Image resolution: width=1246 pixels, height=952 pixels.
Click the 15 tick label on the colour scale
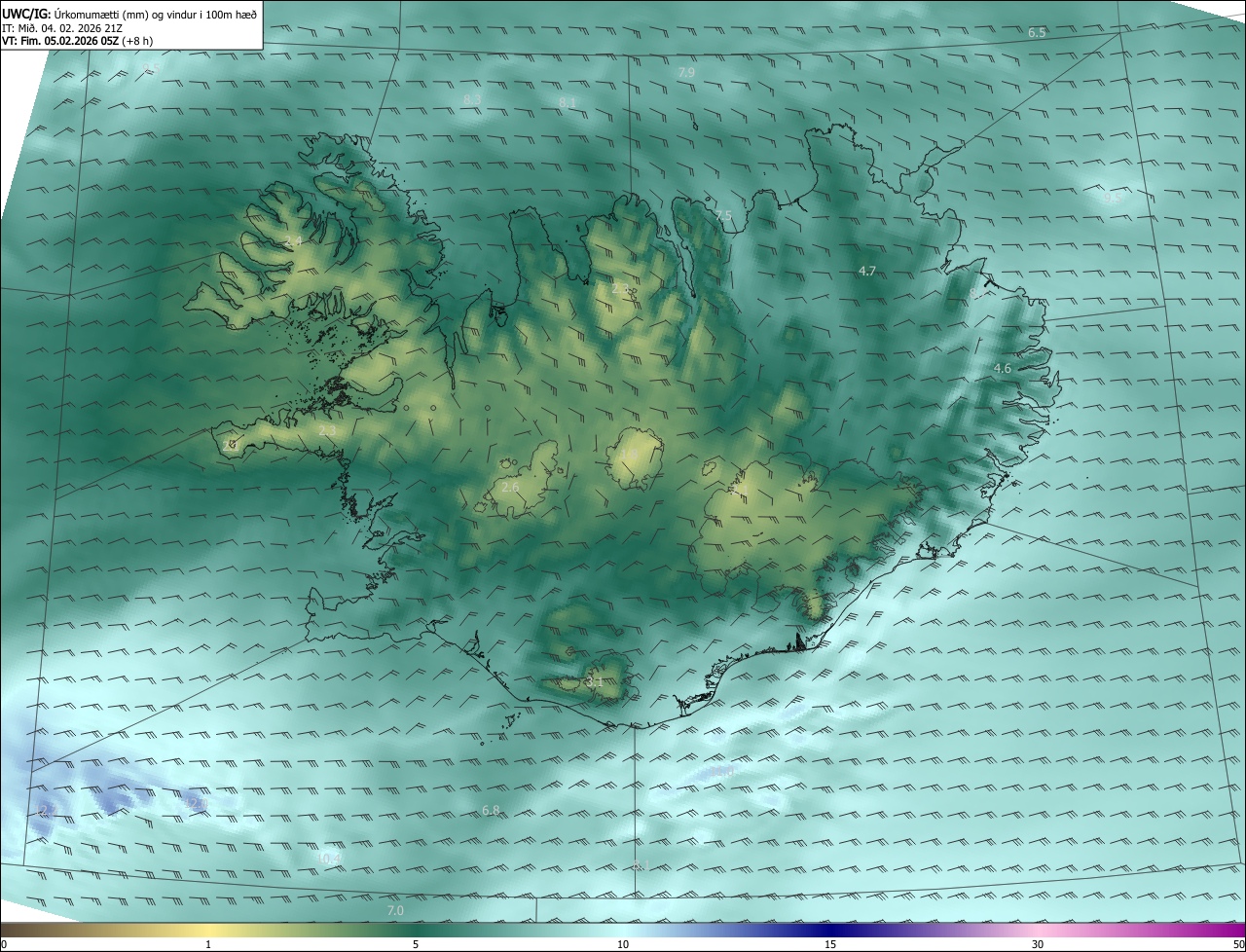tap(830, 944)
